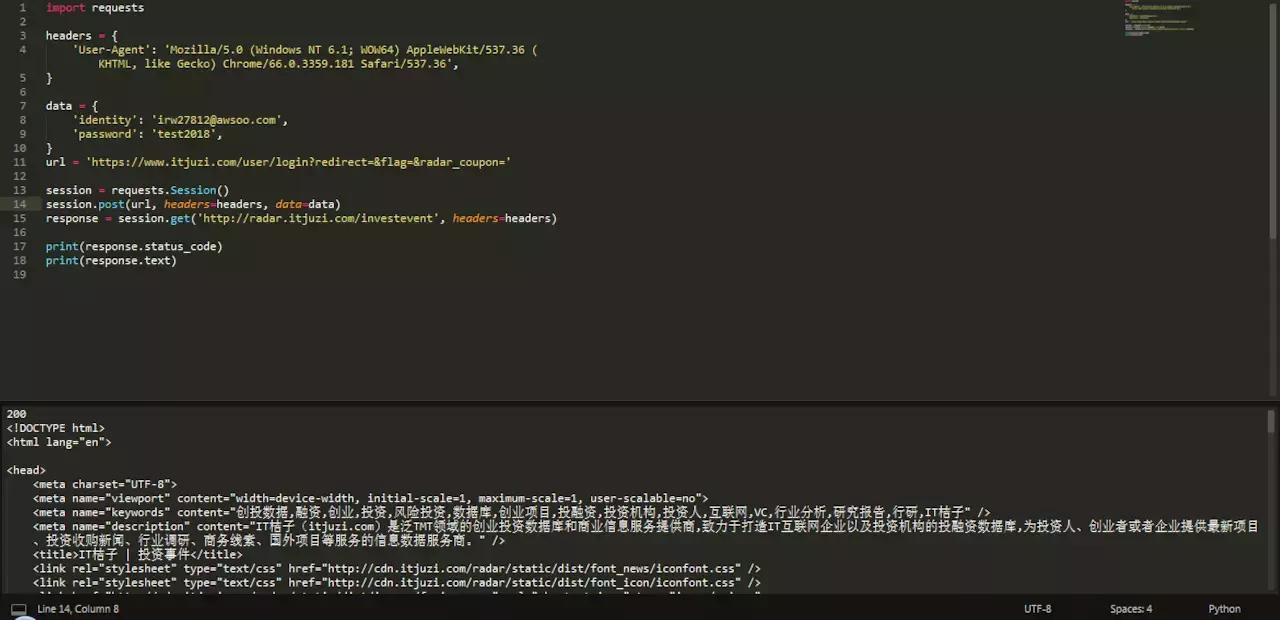Click the code minimap in the top-right corner

1158,18
